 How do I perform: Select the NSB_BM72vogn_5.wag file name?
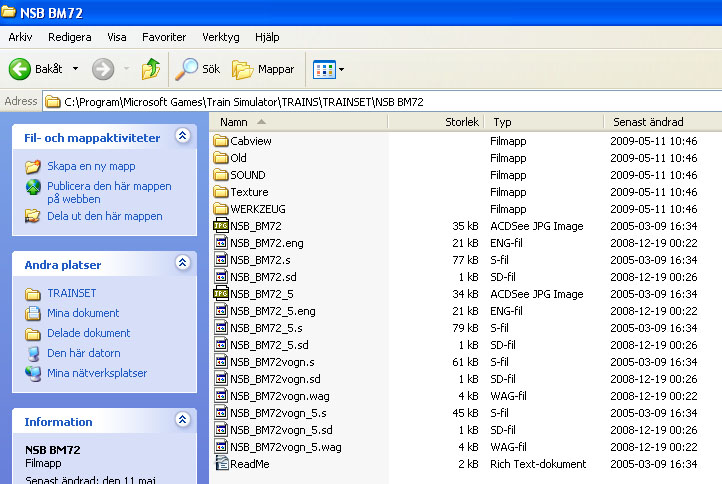[x=286, y=447]
